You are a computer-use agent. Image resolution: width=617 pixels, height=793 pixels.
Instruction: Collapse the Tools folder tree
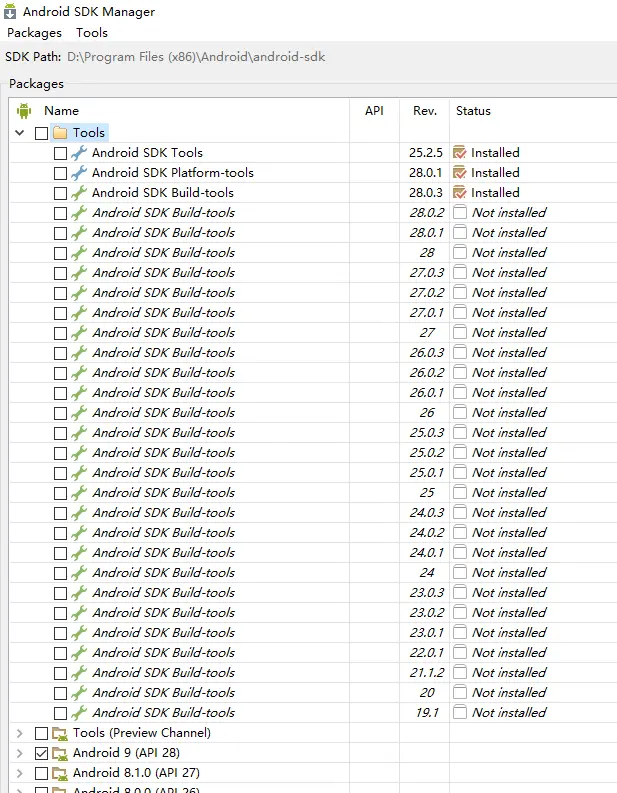20,133
